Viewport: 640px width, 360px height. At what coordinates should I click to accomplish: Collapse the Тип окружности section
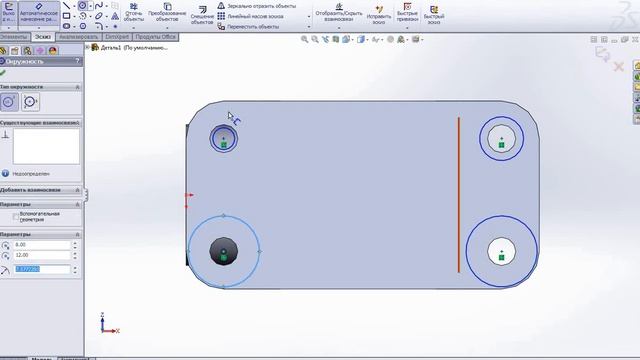click(78, 87)
